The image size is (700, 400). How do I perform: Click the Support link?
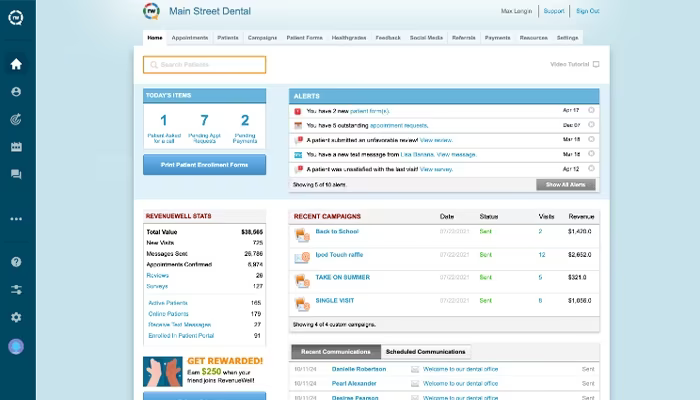coord(554,11)
